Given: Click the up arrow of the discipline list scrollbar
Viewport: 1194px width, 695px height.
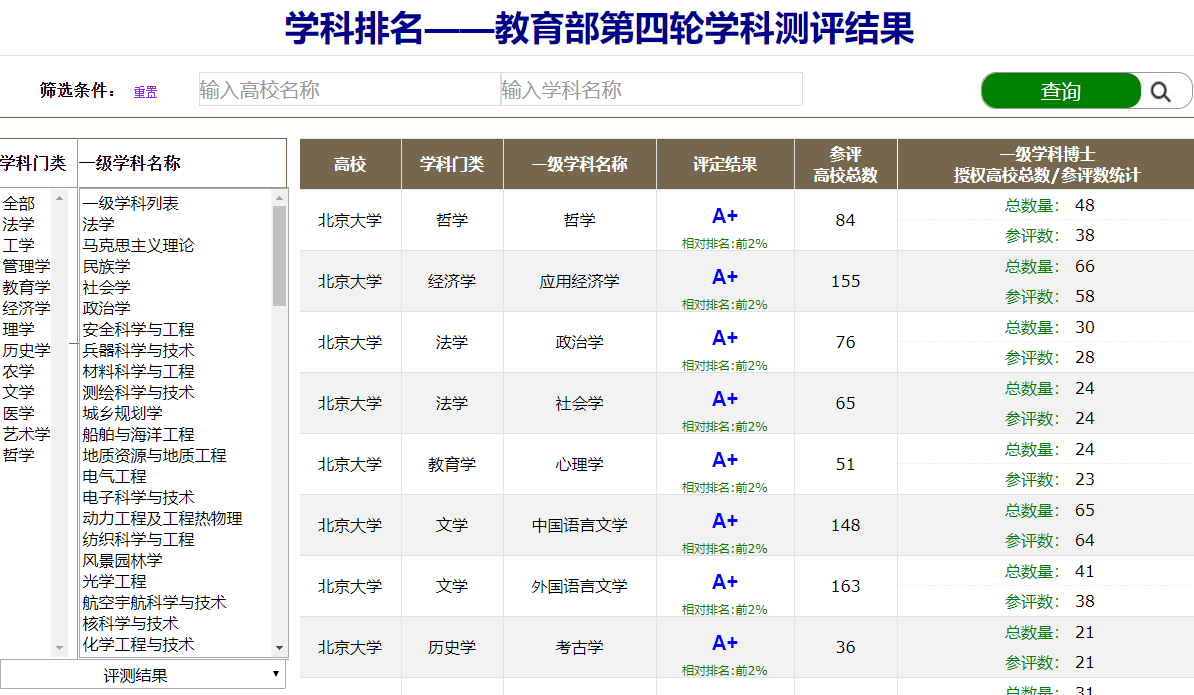Looking at the screenshot, I should click(279, 198).
